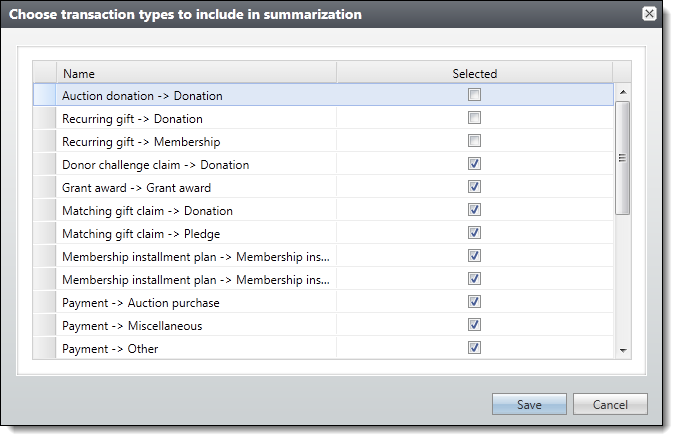This screenshot has width=678, height=441.
Task: Click the scrollbar up arrow
Action: coord(623,92)
